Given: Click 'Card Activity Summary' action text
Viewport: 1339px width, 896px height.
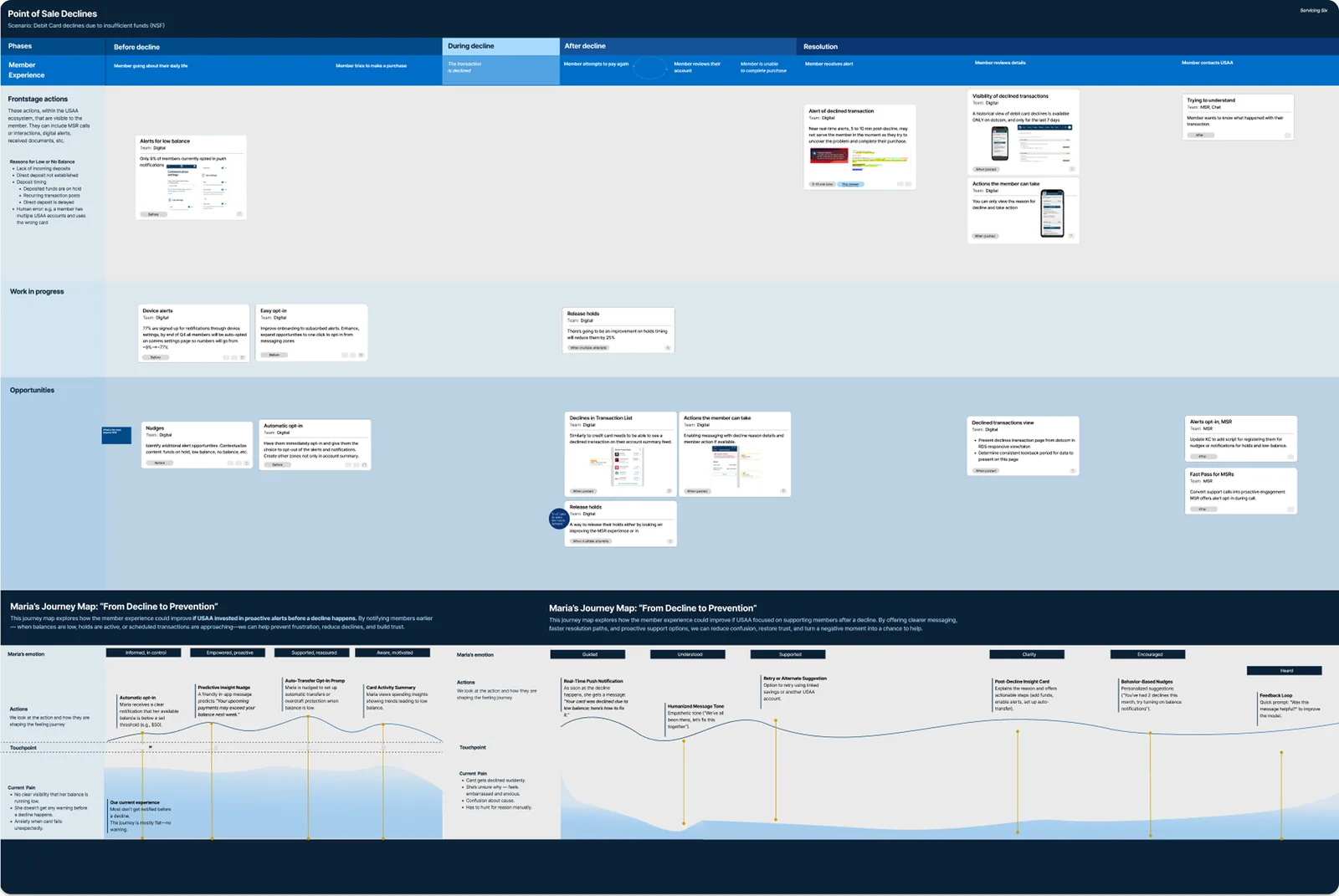Looking at the screenshot, I should tap(391, 688).
